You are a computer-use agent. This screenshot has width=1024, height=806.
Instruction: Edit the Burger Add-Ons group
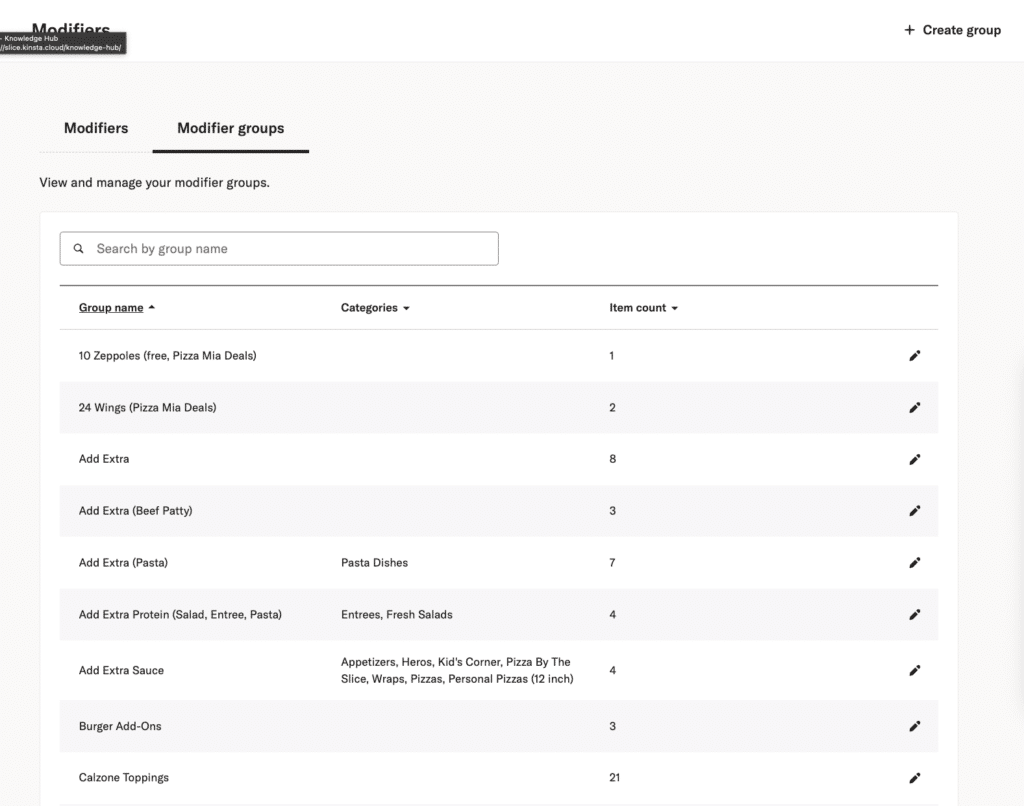coord(914,727)
